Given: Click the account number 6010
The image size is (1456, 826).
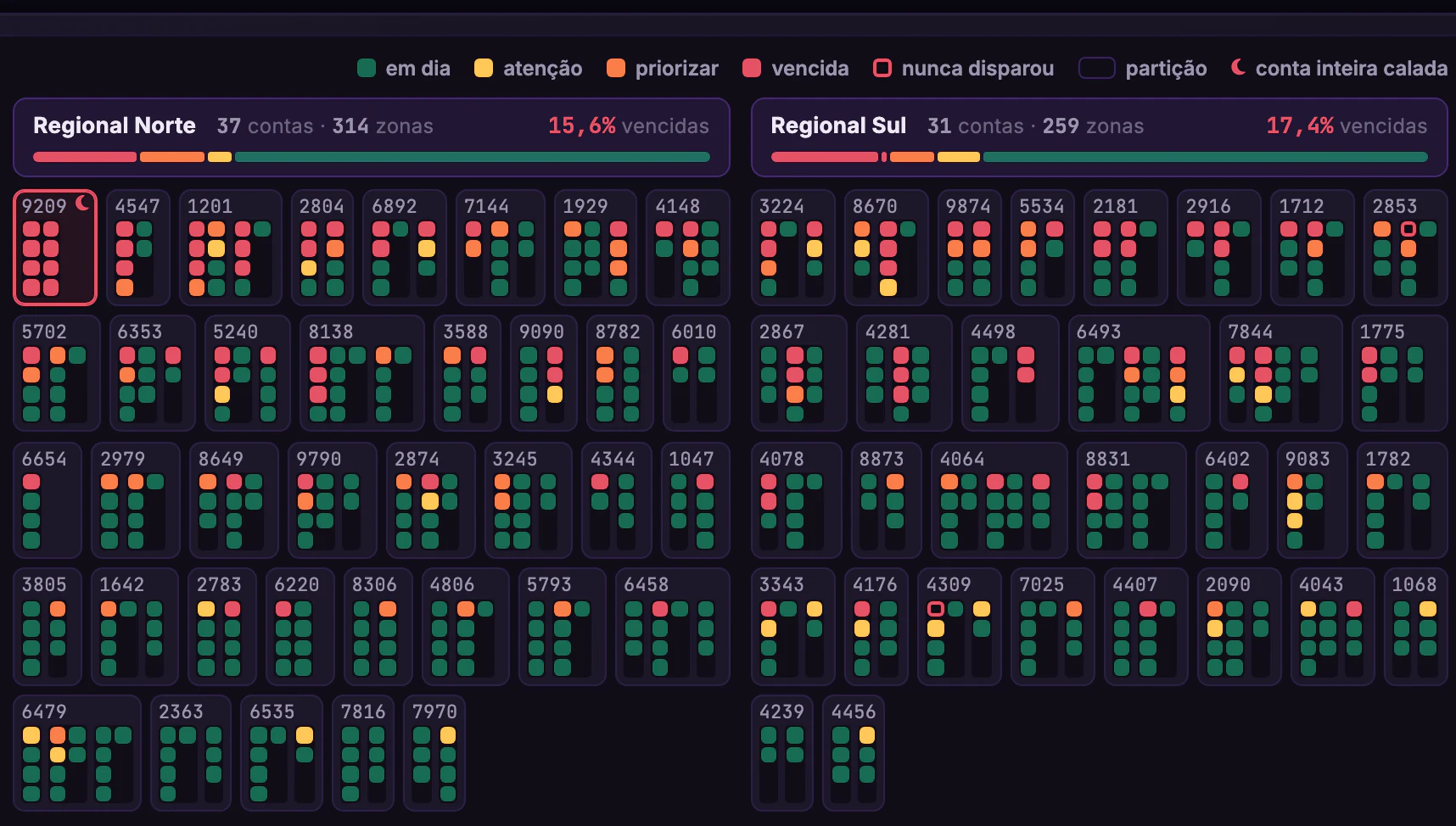Looking at the screenshot, I should pyautogui.click(x=694, y=332).
